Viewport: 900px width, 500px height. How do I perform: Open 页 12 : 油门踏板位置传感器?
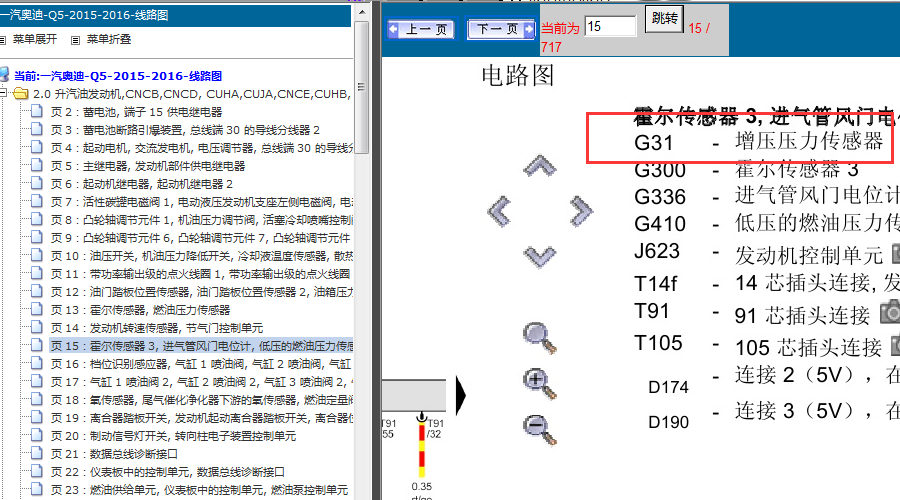(201, 292)
